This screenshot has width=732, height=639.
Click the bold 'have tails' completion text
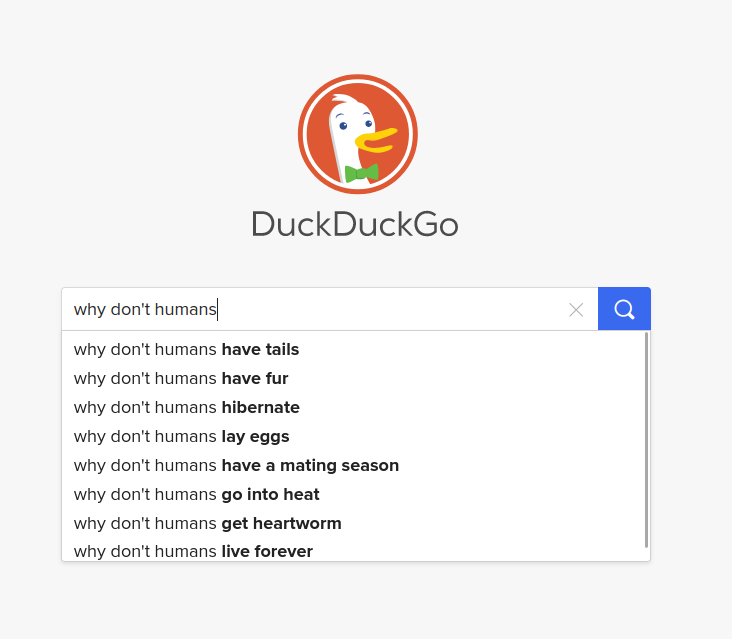click(x=260, y=349)
